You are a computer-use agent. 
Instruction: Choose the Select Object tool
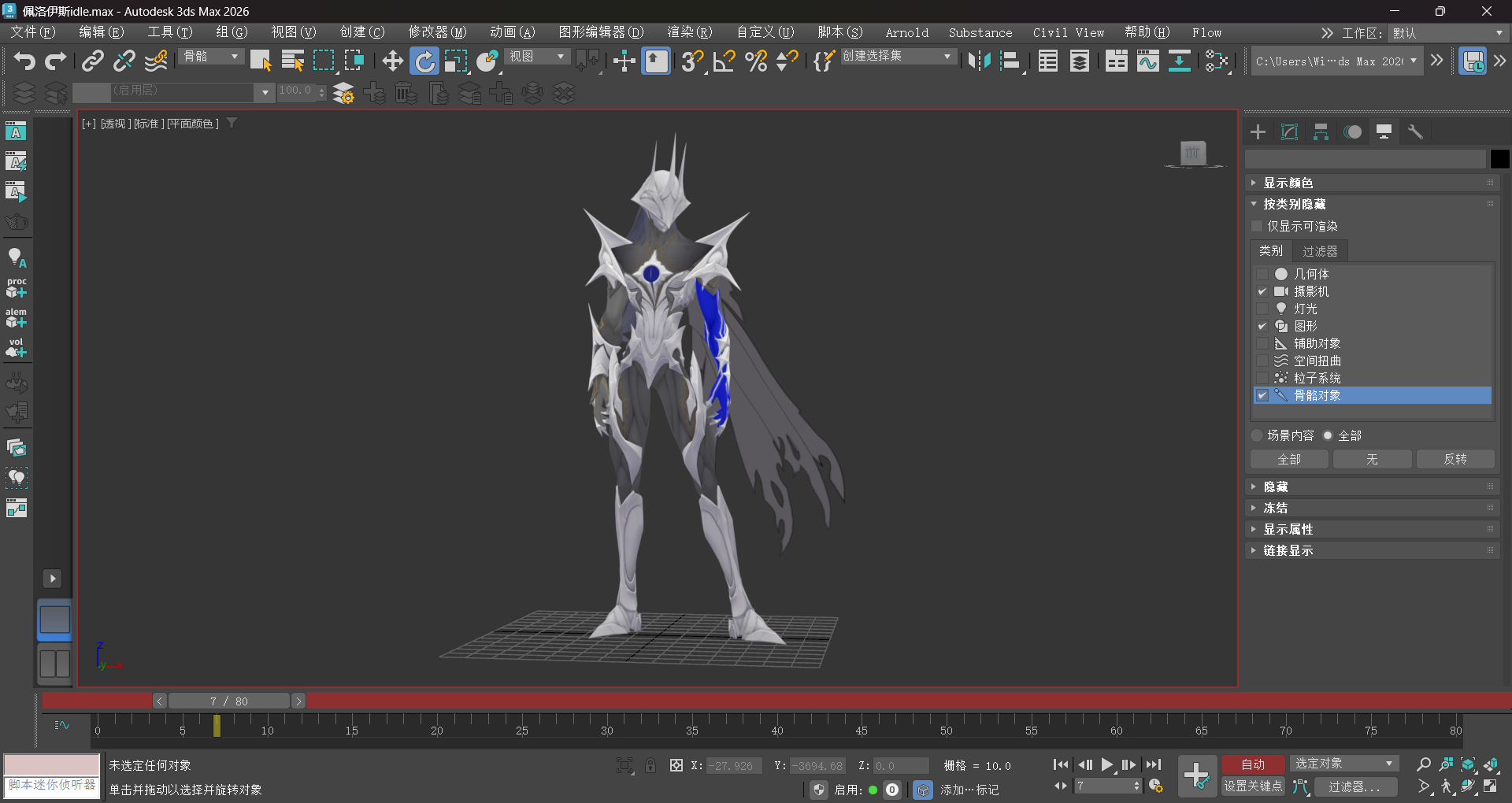pos(261,61)
